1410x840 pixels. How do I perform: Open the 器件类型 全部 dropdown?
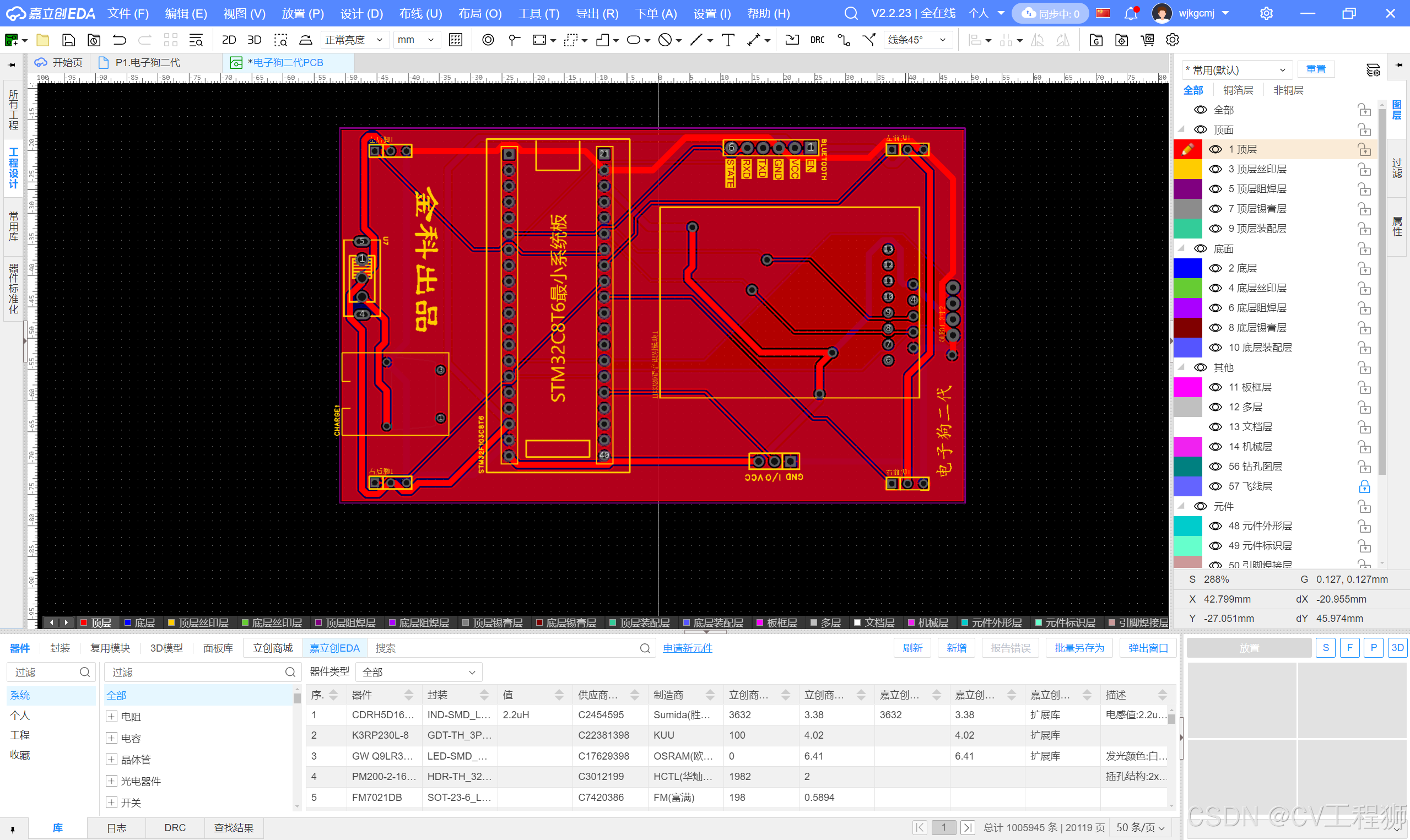click(419, 672)
